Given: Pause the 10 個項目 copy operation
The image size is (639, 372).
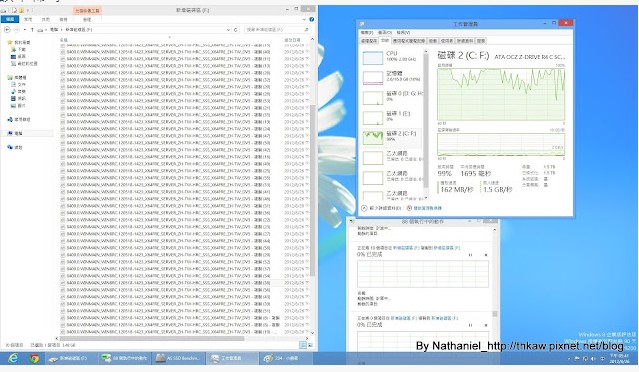Looking at the screenshot, I should coord(470,255).
